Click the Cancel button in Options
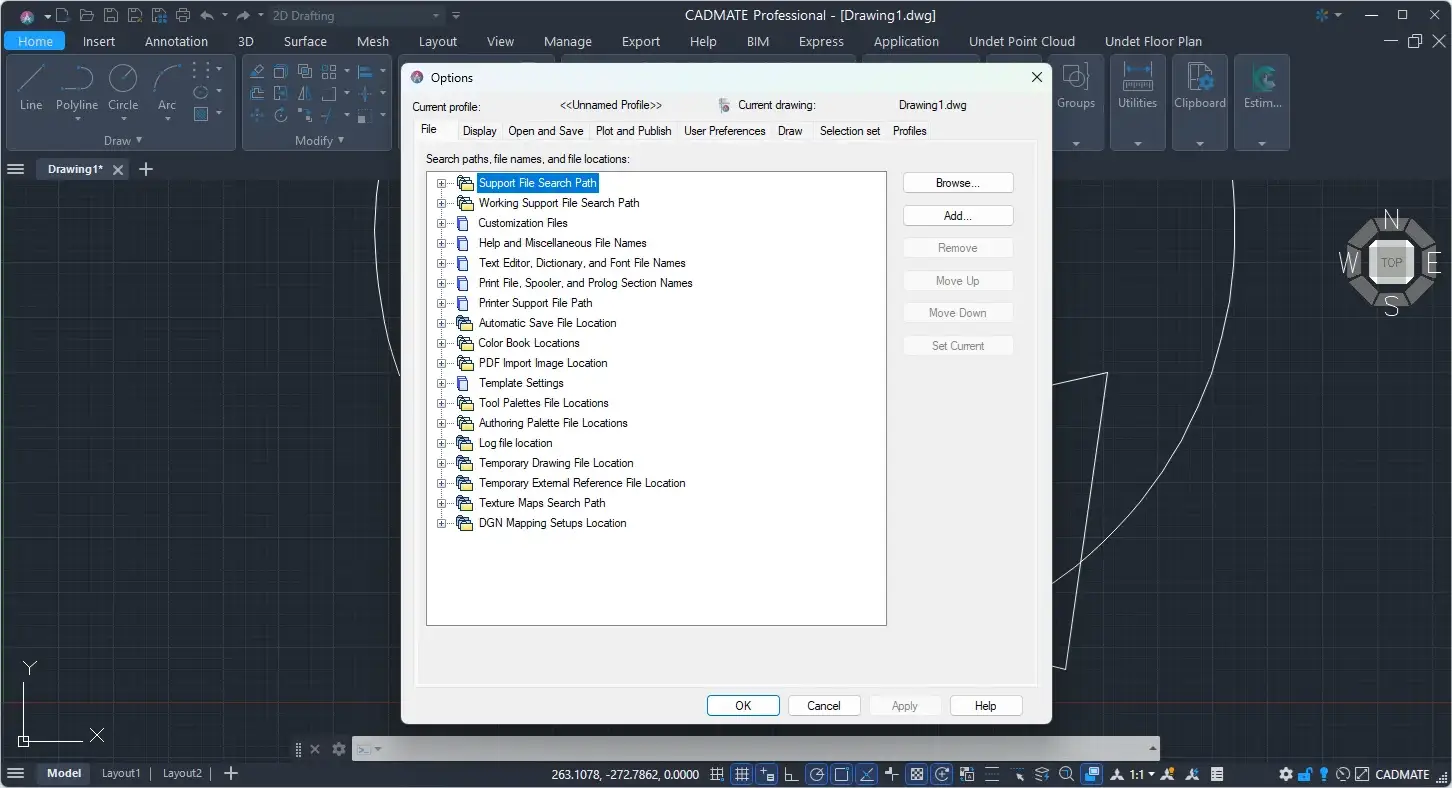This screenshot has width=1452, height=788. pyautogui.click(x=824, y=705)
